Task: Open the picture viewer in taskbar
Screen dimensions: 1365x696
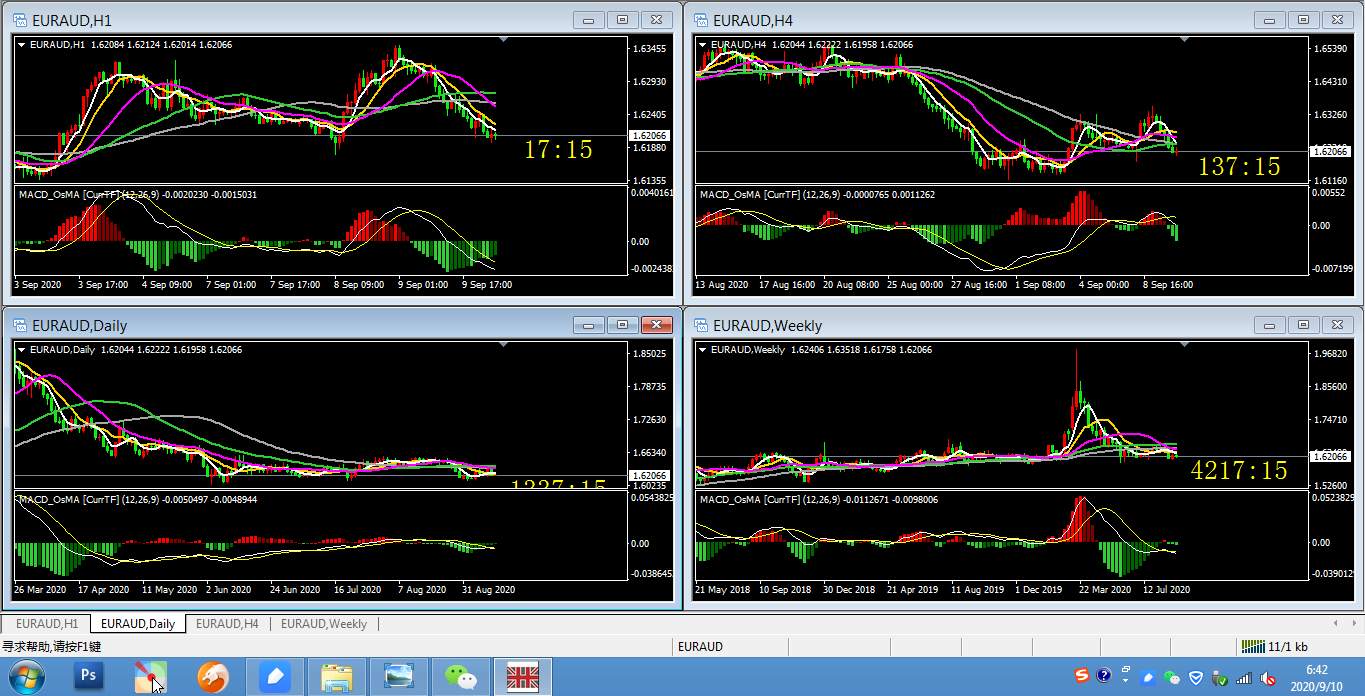Action: 398,677
